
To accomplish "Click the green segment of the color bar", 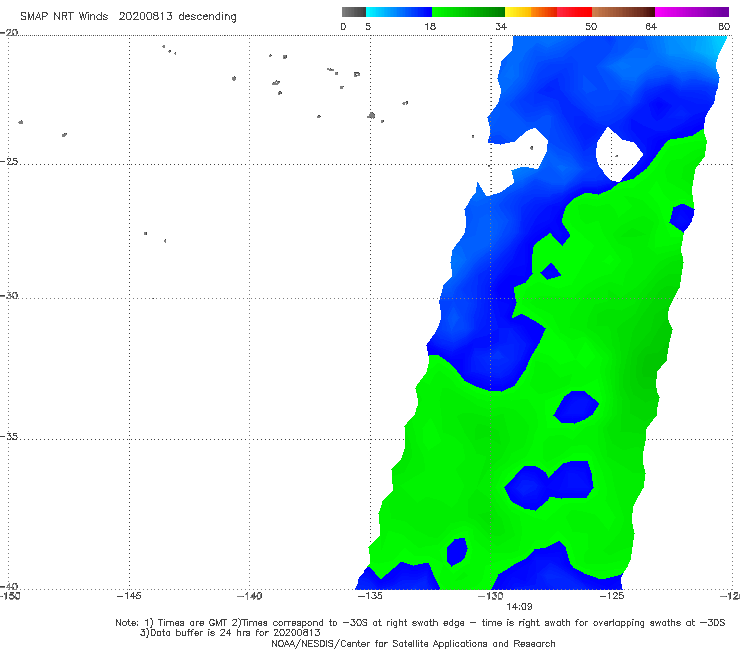I will (468, 12).
